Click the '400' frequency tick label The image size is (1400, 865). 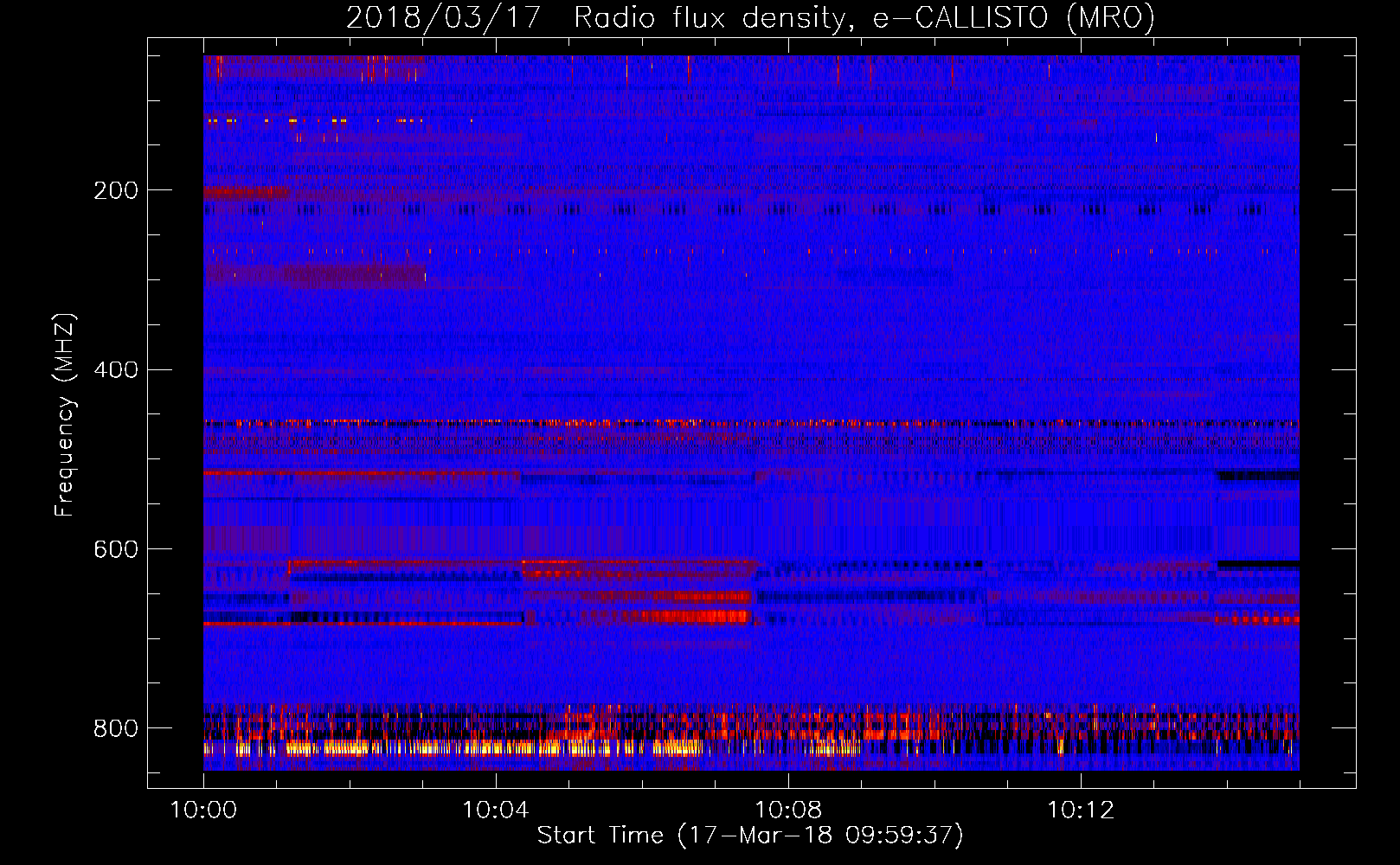pos(115,370)
